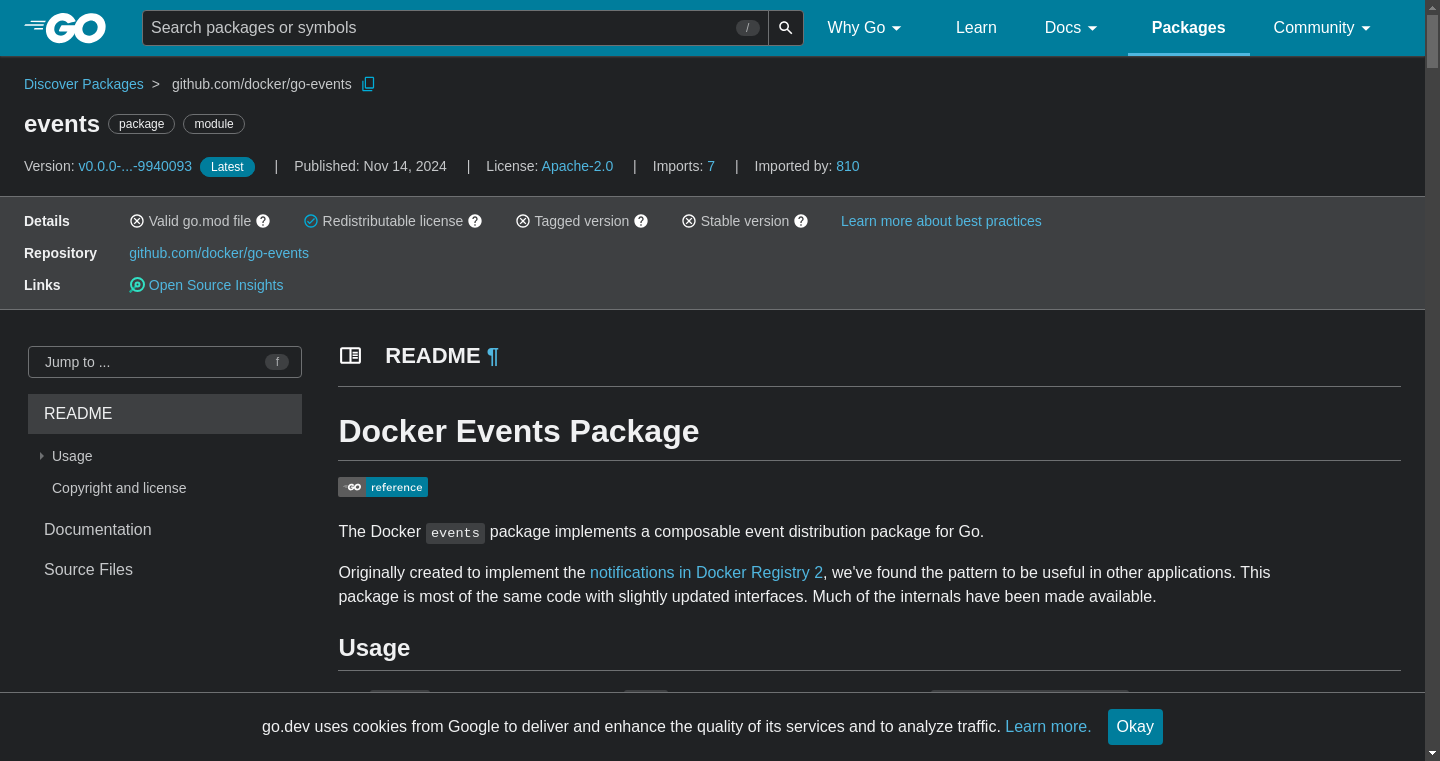Click the Stable version cross icon
This screenshot has height=761, width=1440.
689,221
